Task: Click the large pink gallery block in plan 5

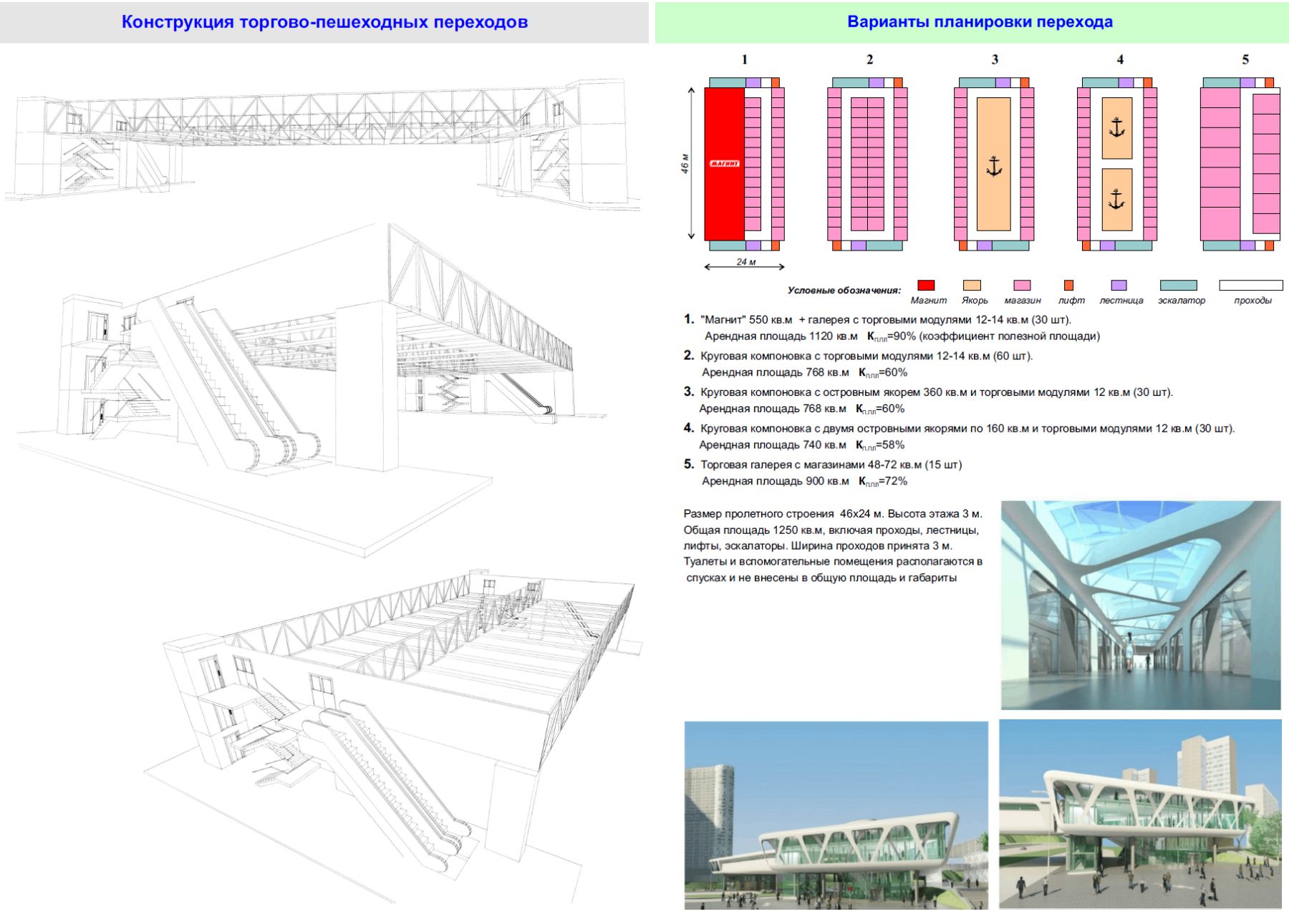Action: click(1220, 164)
